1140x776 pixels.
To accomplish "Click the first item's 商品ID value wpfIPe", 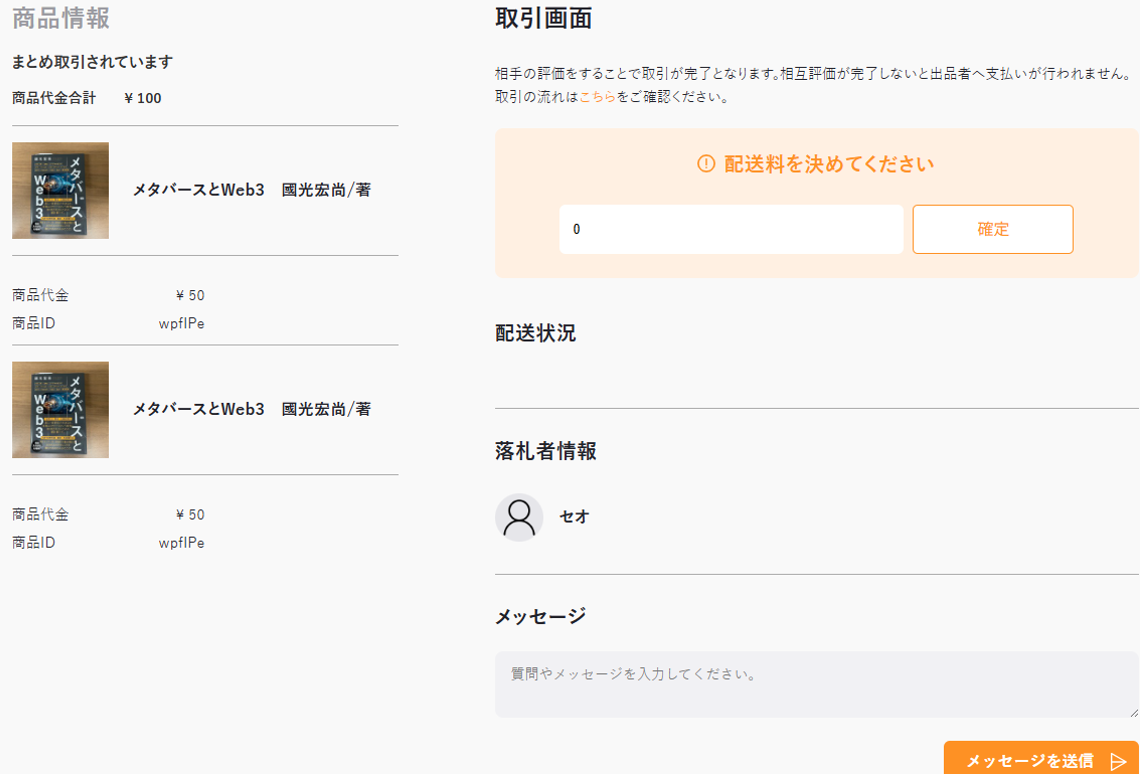I will tap(181, 323).
